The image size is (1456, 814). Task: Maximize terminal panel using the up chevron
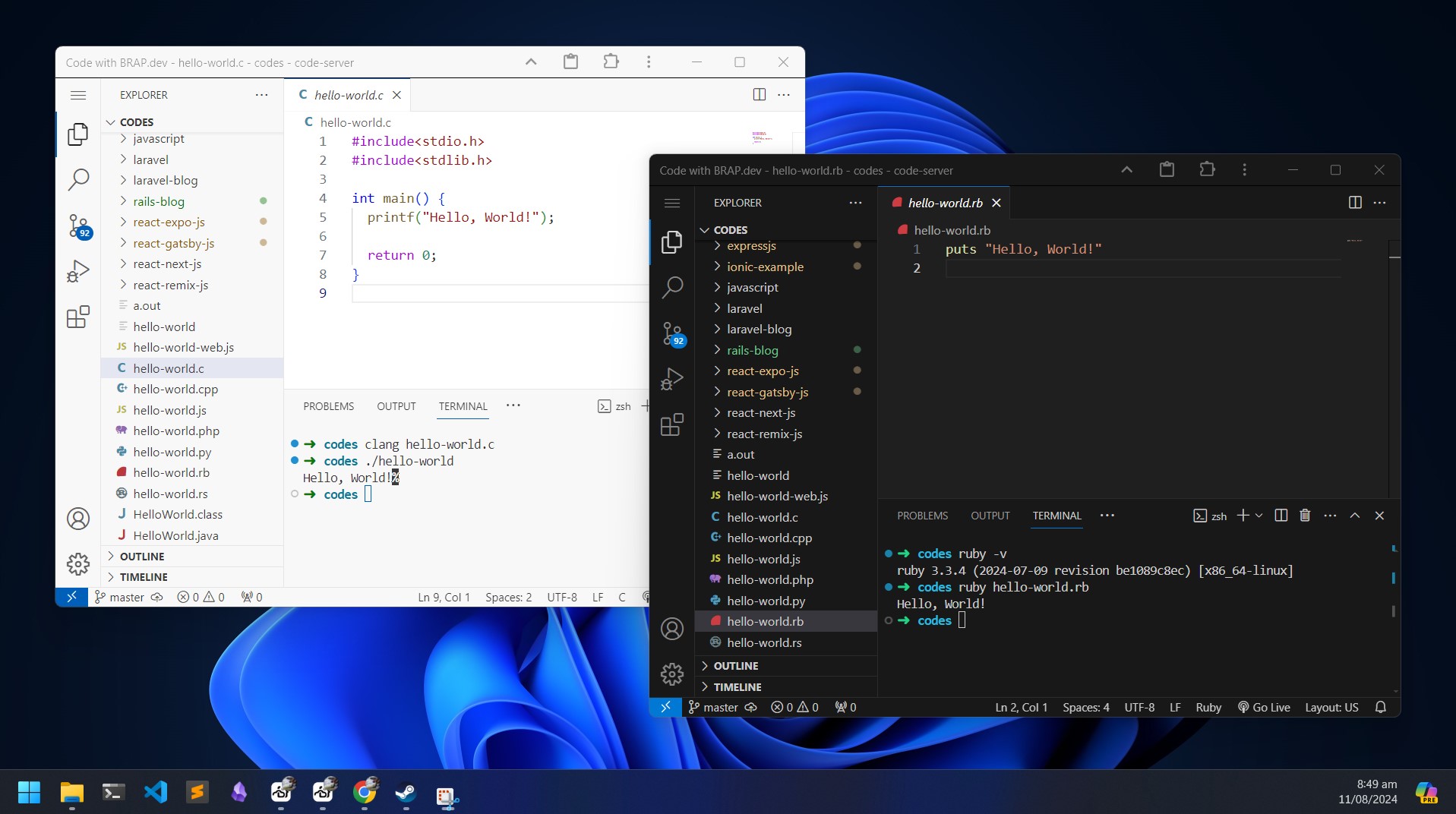[x=1354, y=516]
